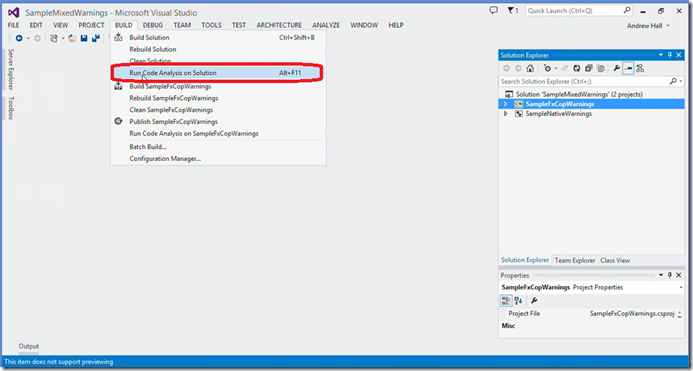The height and width of the screenshot is (371, 693).
Task: Click Solution Explorer Back button
Action: tap(506, 69)
